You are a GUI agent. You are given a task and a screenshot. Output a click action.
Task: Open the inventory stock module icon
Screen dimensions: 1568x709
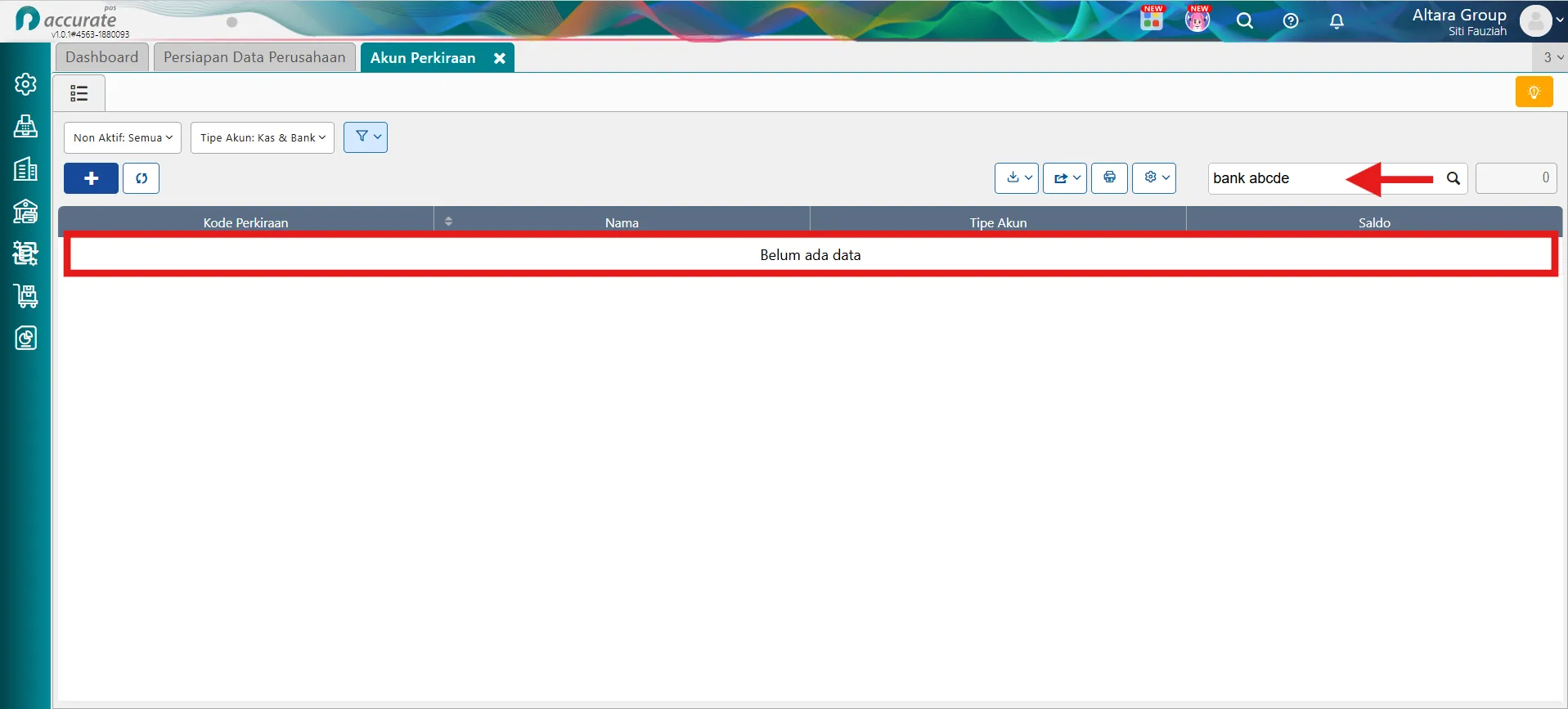point(25,254)
